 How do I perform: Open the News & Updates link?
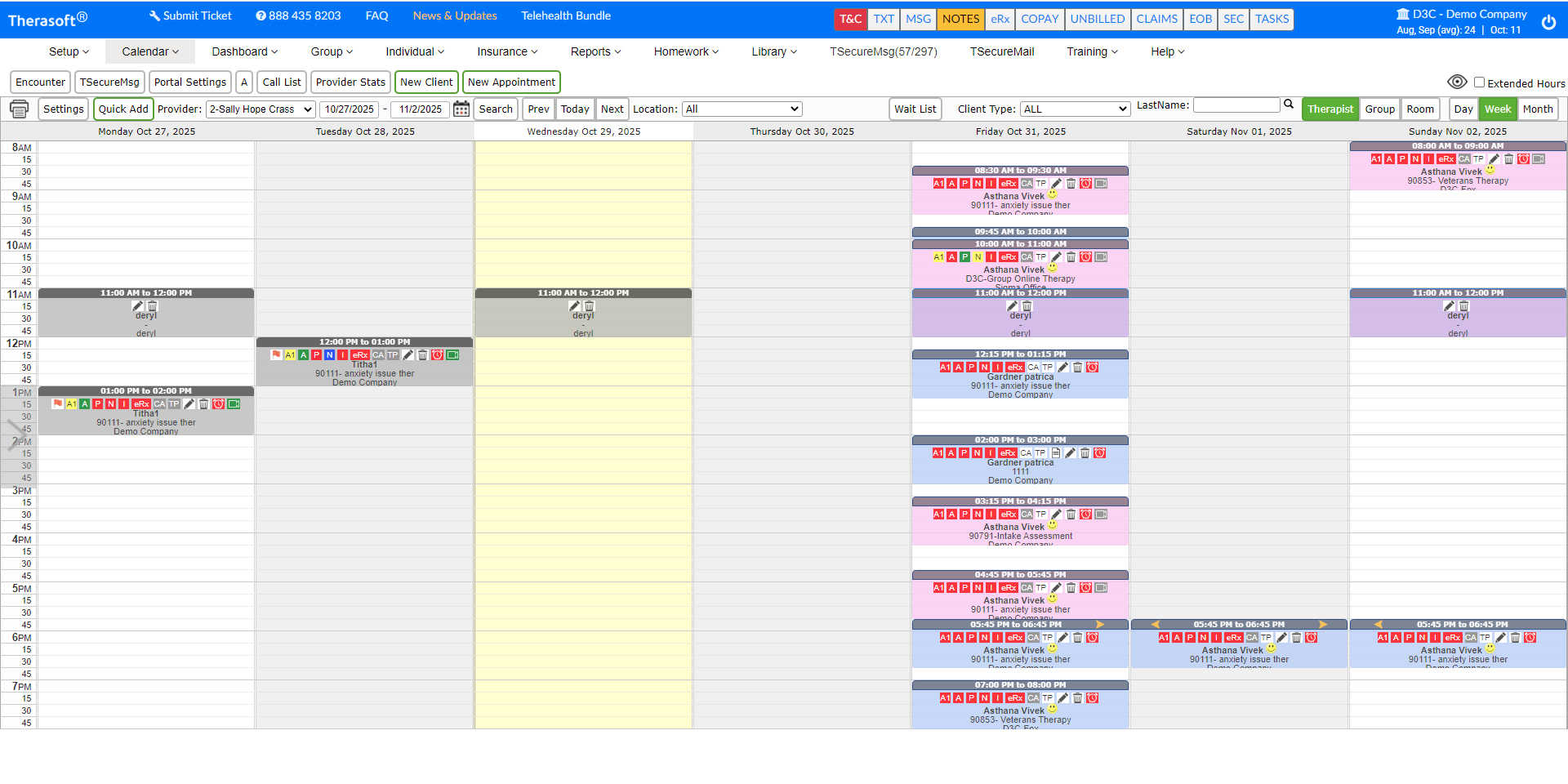[455, 16]
